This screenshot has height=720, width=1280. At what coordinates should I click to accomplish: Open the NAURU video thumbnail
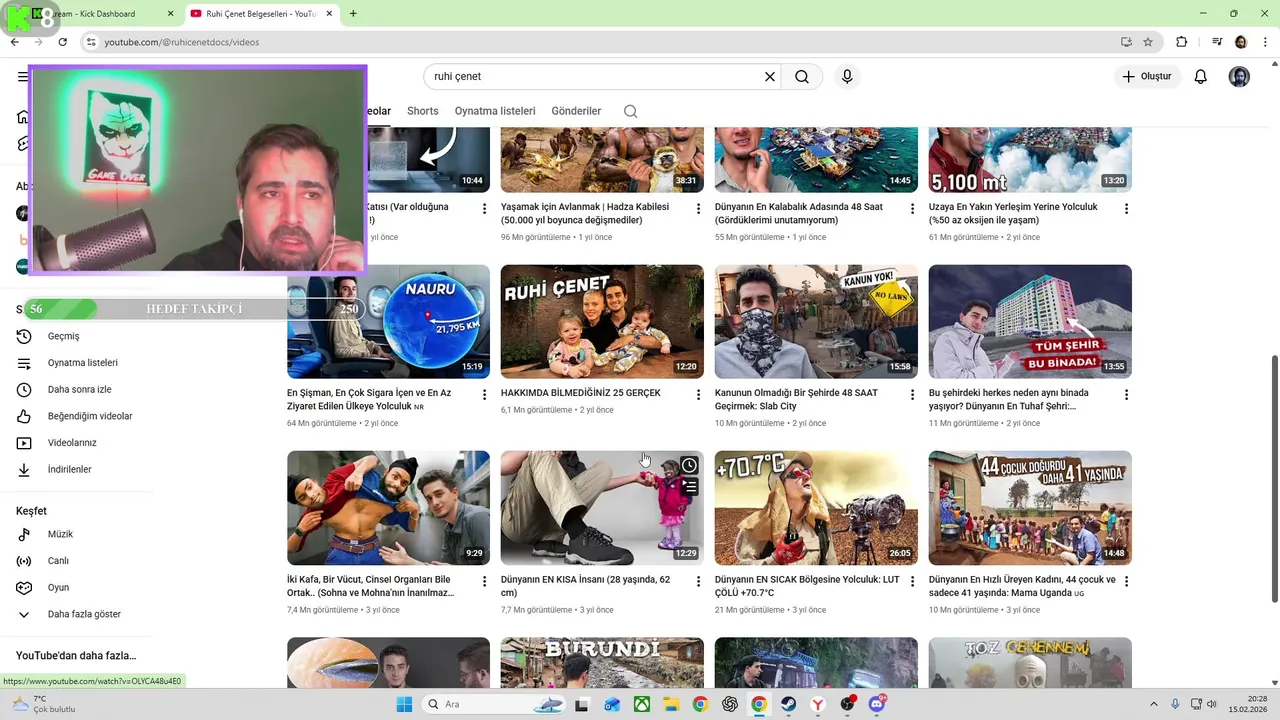[388, 321]
